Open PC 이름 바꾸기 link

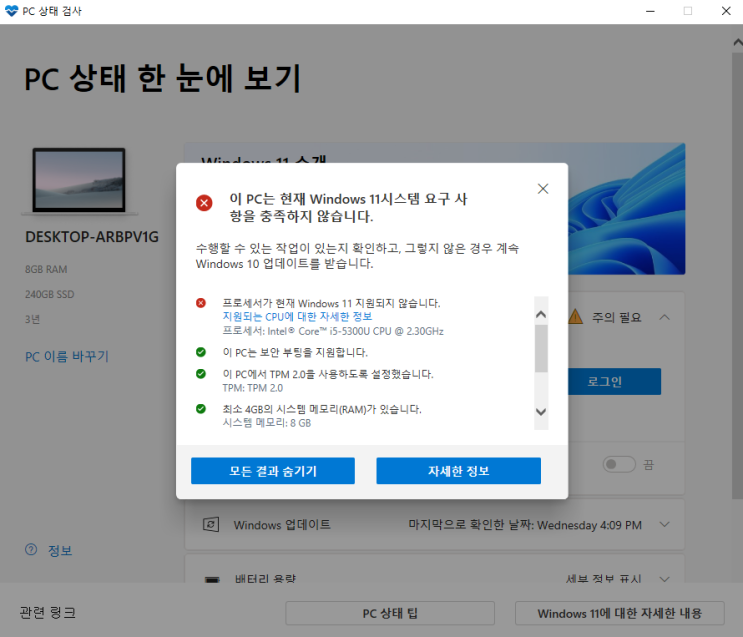67,356
